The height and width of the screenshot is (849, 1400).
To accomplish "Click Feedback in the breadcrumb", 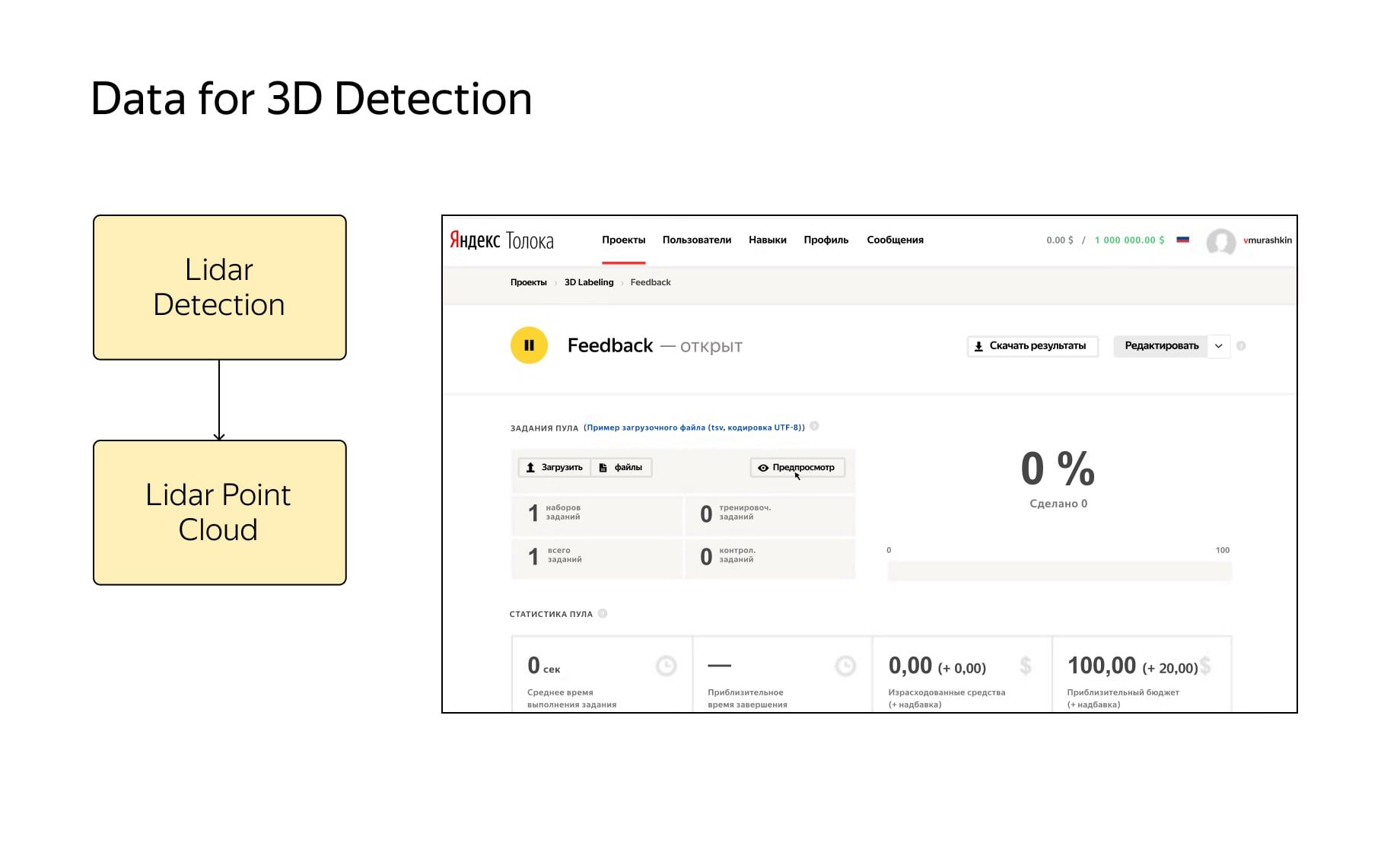I will [x=651, y=282].
